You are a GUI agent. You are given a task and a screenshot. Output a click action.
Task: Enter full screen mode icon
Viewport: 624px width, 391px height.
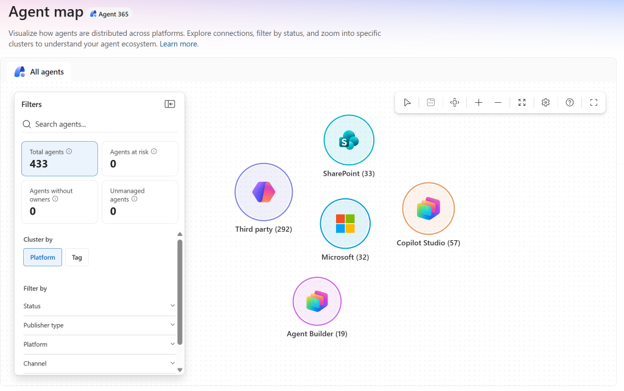pos(593,103)
